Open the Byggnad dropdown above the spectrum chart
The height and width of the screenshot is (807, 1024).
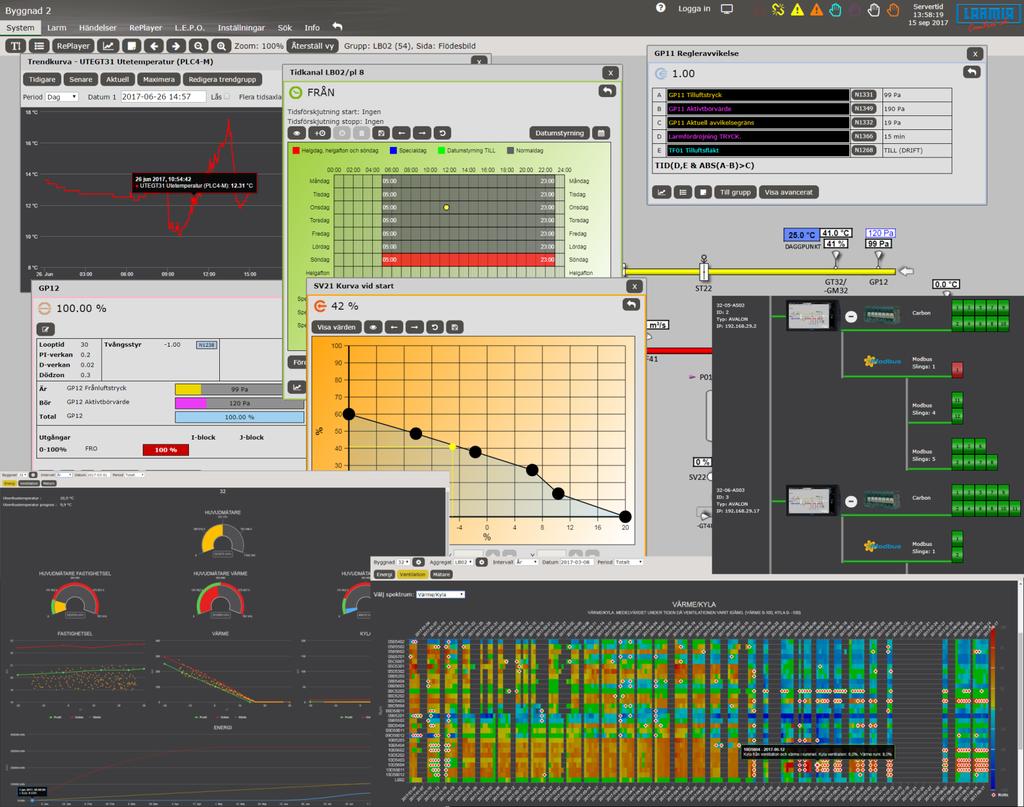[404, 562]
